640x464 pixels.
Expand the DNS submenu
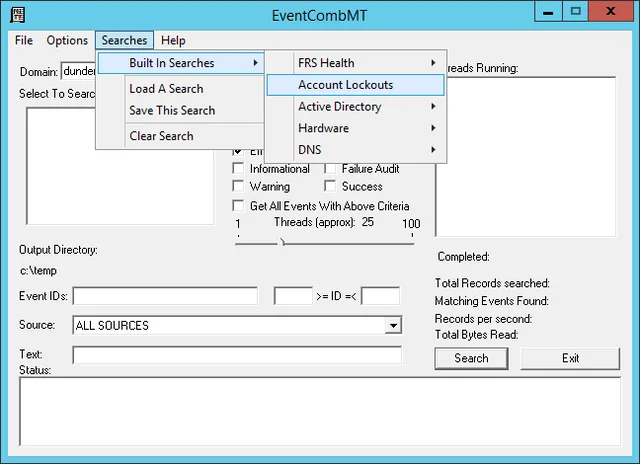[356, 150]
